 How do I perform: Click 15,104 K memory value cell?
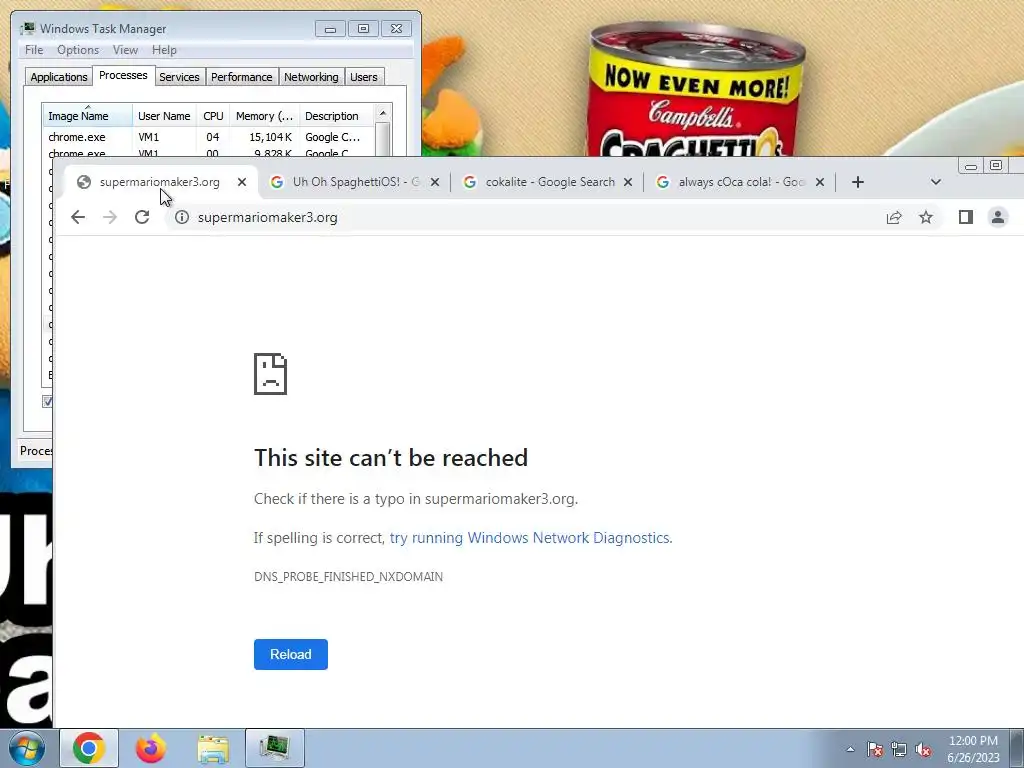pyautogui.click(x=270, y=137)
